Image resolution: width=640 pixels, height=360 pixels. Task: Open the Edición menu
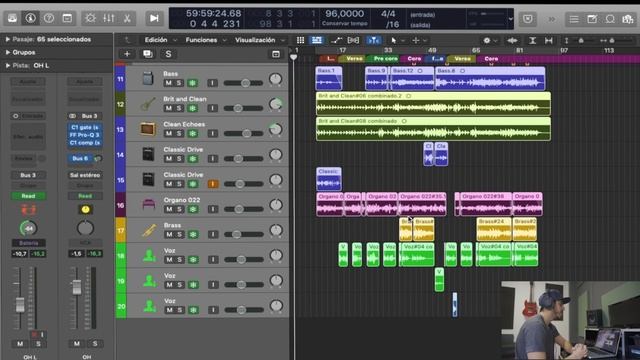point(160,40)
